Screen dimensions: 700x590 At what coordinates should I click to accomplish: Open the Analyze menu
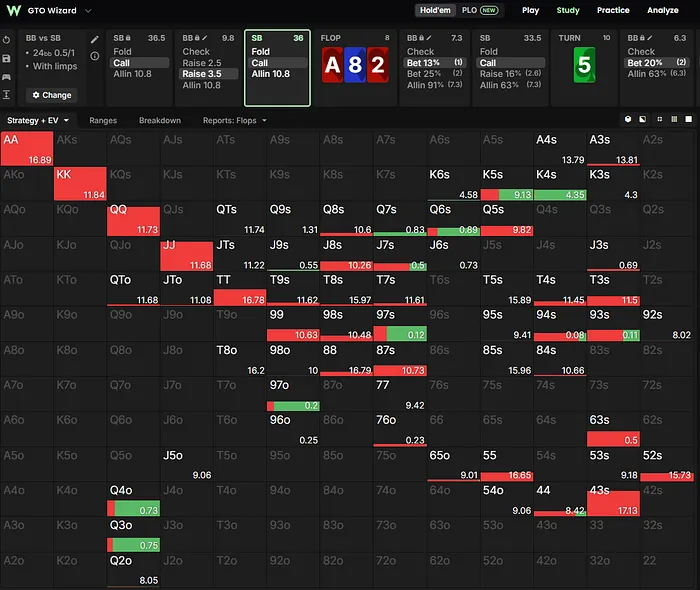tap(662, 10)
